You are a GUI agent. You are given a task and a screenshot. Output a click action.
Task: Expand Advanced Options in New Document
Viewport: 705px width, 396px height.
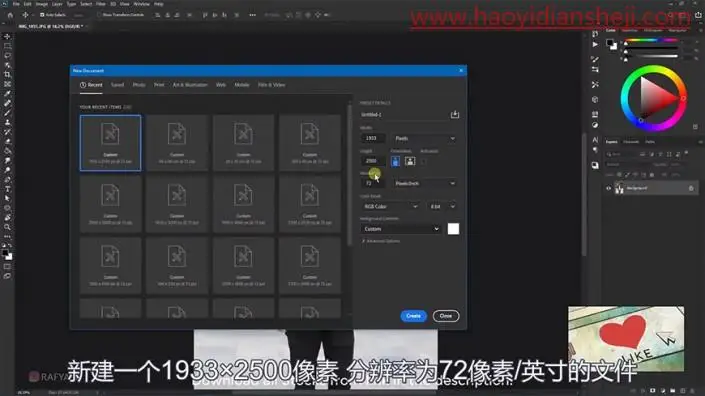click(381, 241)
